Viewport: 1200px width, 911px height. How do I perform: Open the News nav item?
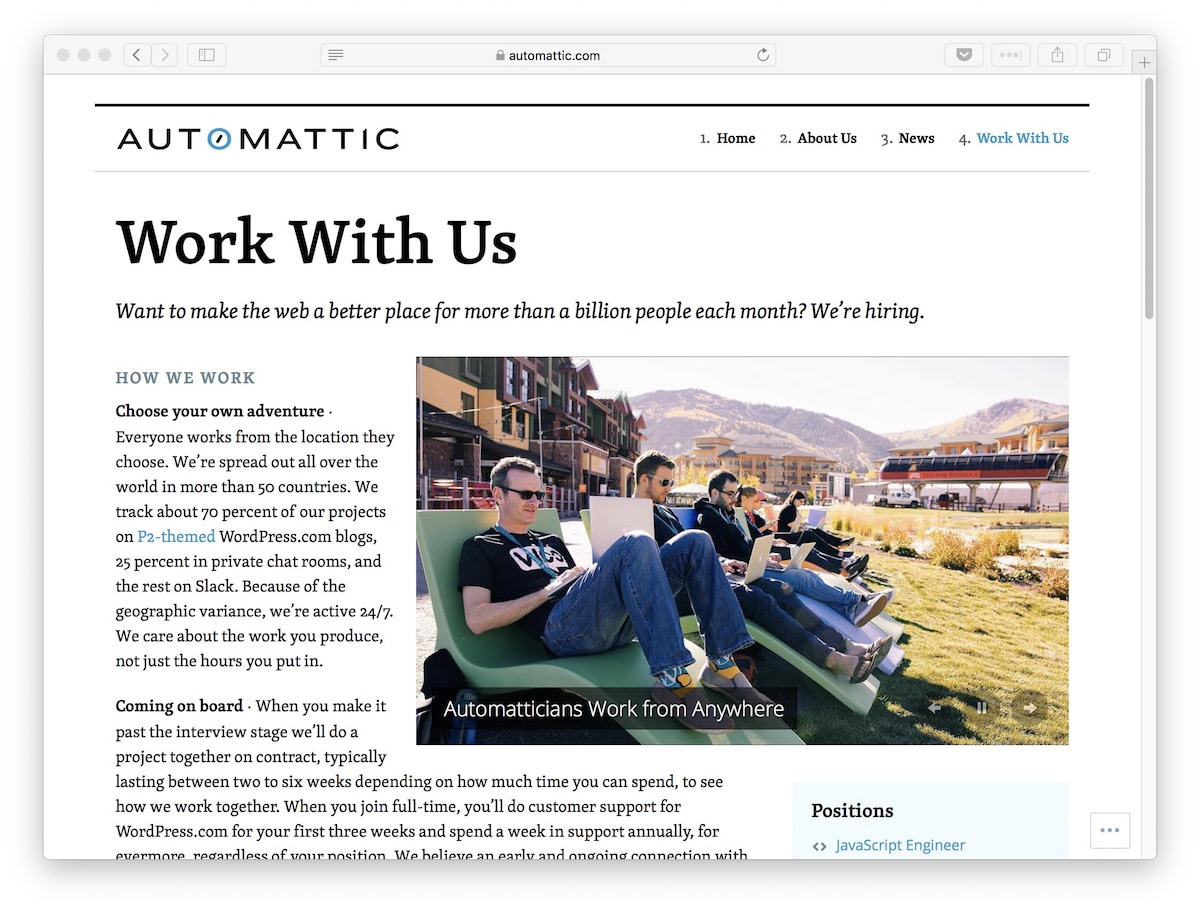[916, 138]
